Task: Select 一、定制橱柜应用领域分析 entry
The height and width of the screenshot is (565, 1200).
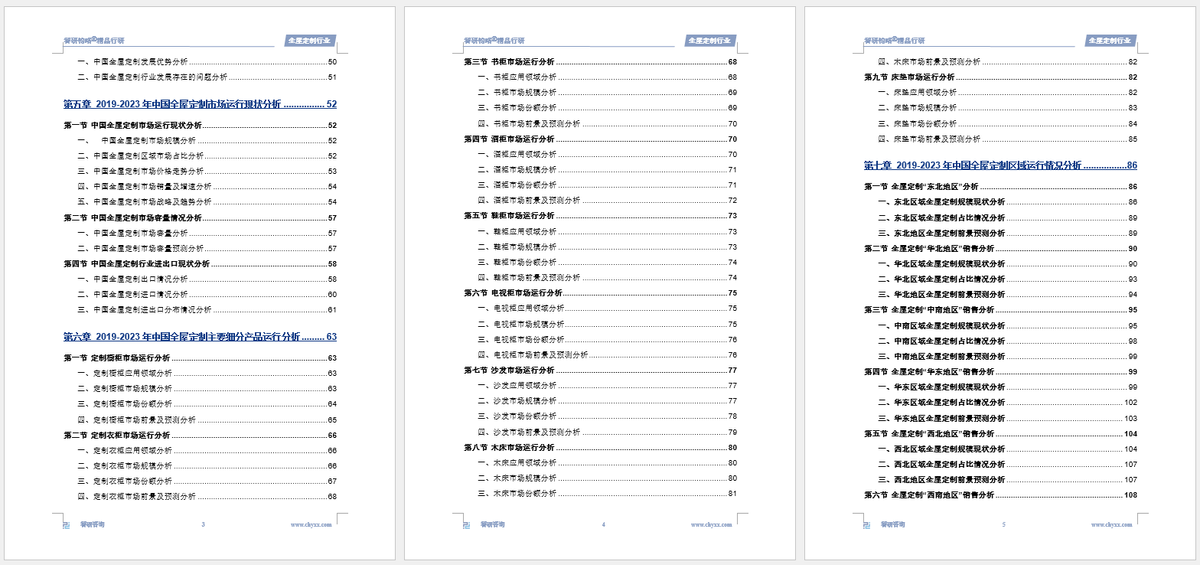Action: tap(207, 373)
